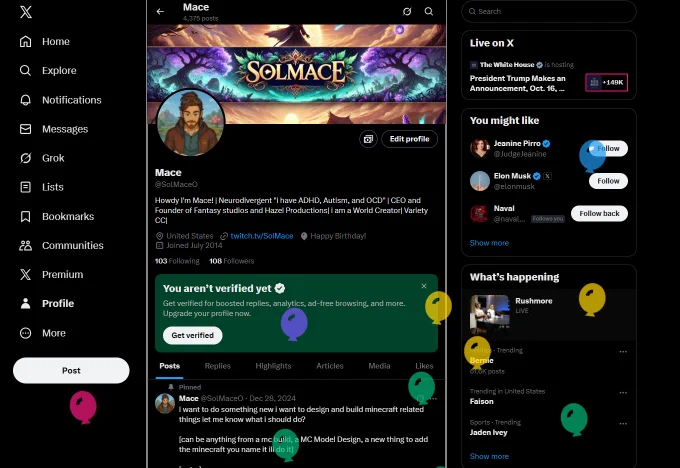Switch to the Articles tab
The image size is (680, 468).
pos(330,366)
